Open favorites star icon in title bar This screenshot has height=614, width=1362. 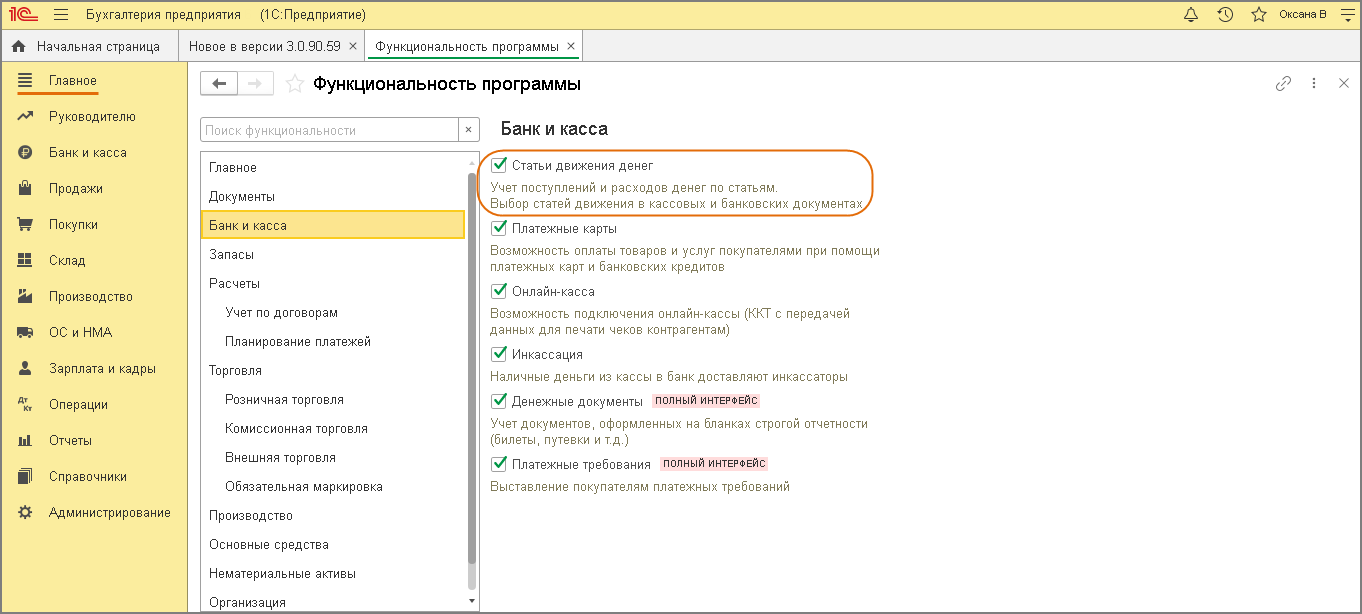click(1259, 15)
